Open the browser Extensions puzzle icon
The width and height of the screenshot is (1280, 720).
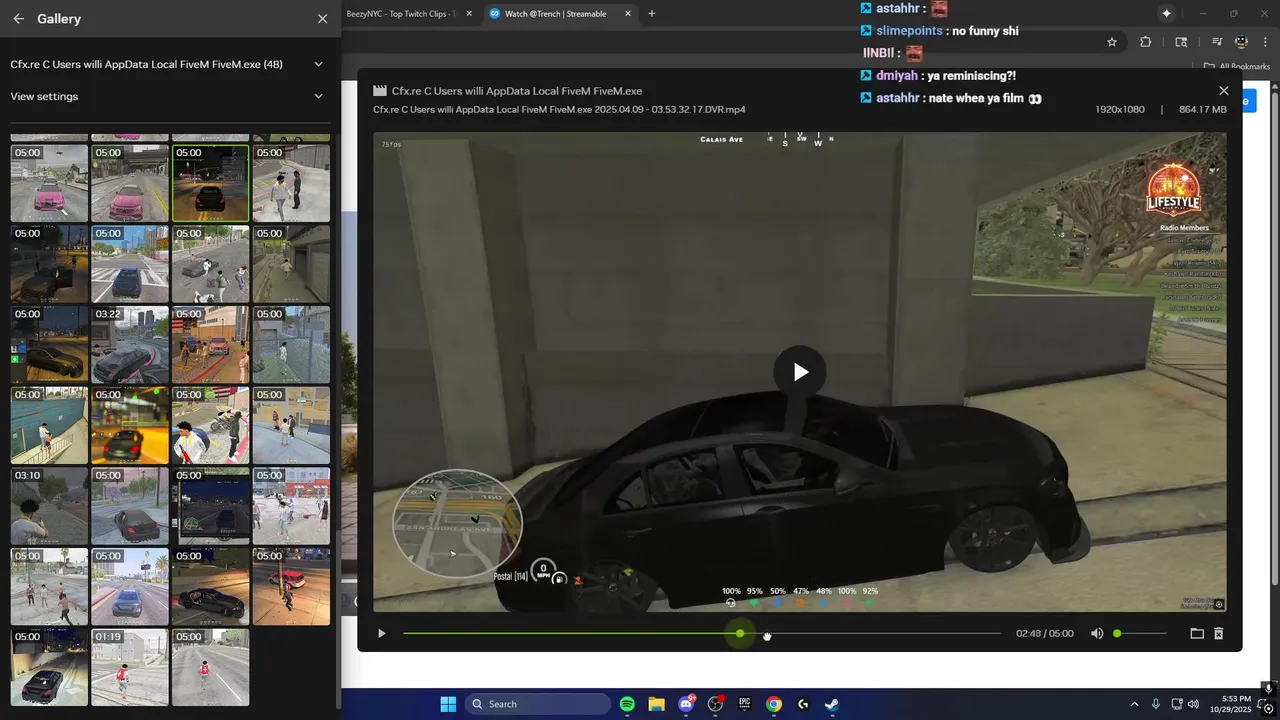coord(1146,42)
